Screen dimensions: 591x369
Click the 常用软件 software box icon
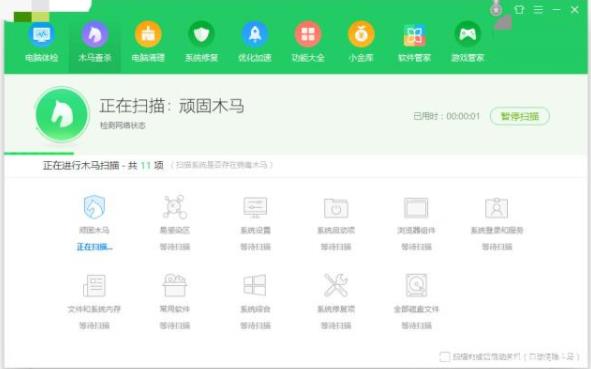pyautogui.click(x=175, y=285)
